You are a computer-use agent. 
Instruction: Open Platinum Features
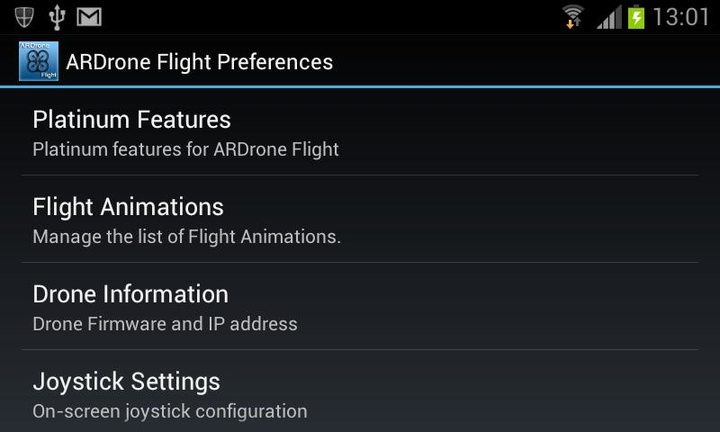(132, 120)
